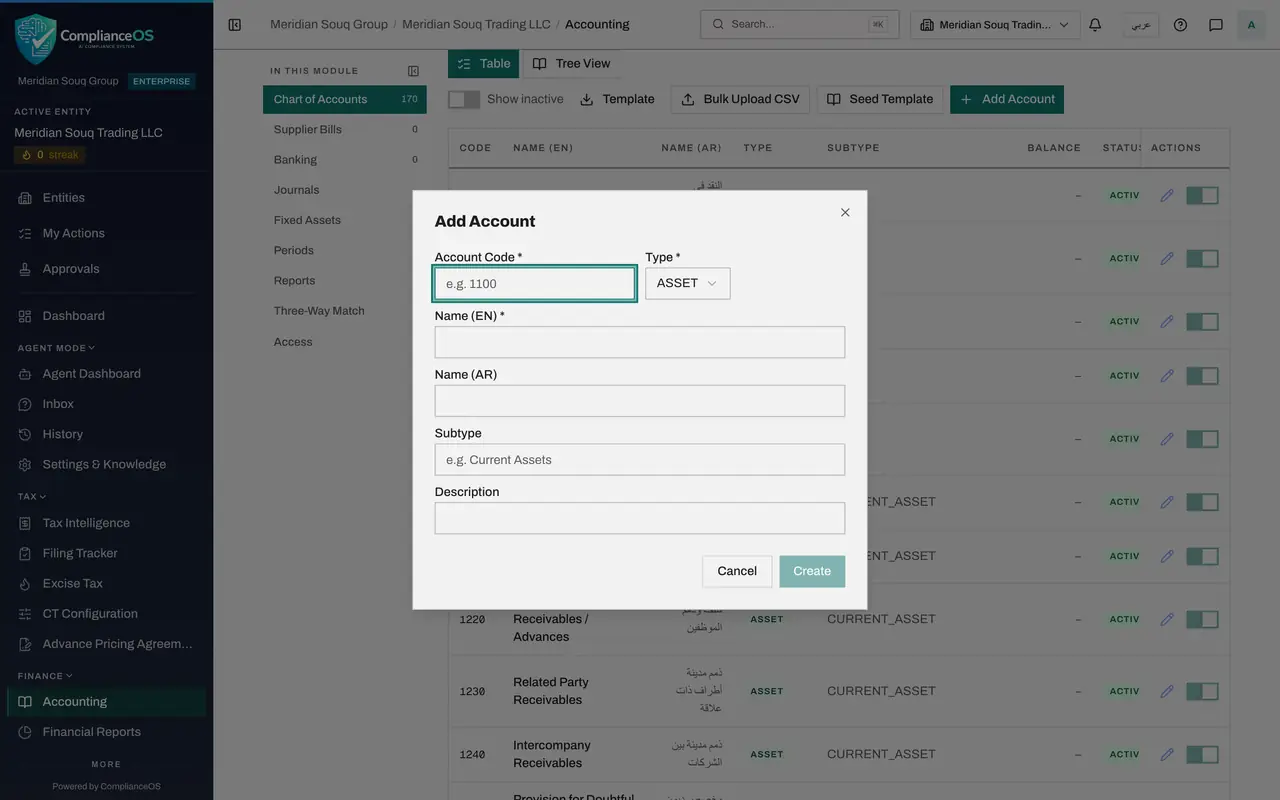Click the Subtype input field
This screenshot has height=800, width=1280.
click(x=640, y=459)
